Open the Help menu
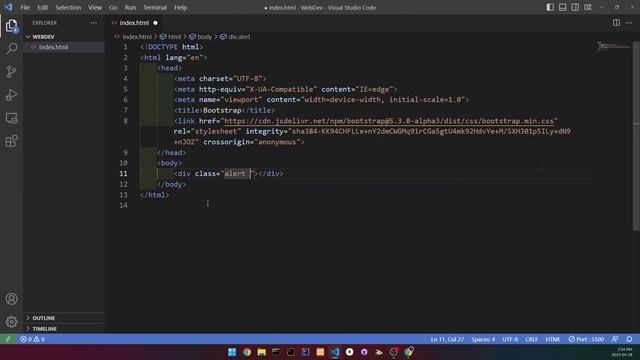 tap(180, 7)
